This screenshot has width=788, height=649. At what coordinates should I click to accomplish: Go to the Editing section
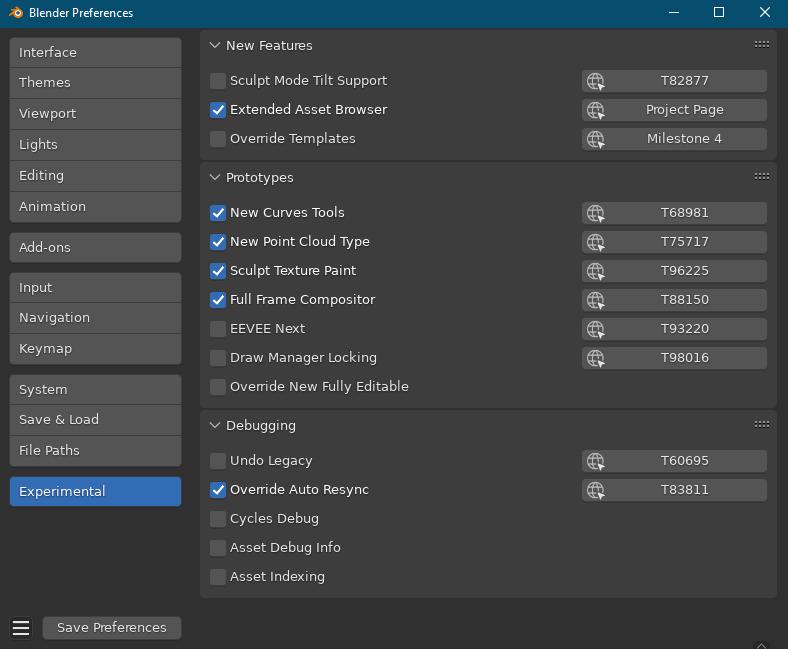pyautogui.click(x=95, y=176)
